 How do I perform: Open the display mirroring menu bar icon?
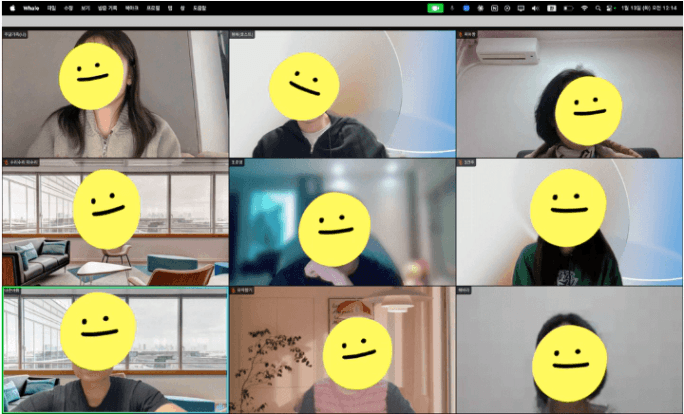521,8
